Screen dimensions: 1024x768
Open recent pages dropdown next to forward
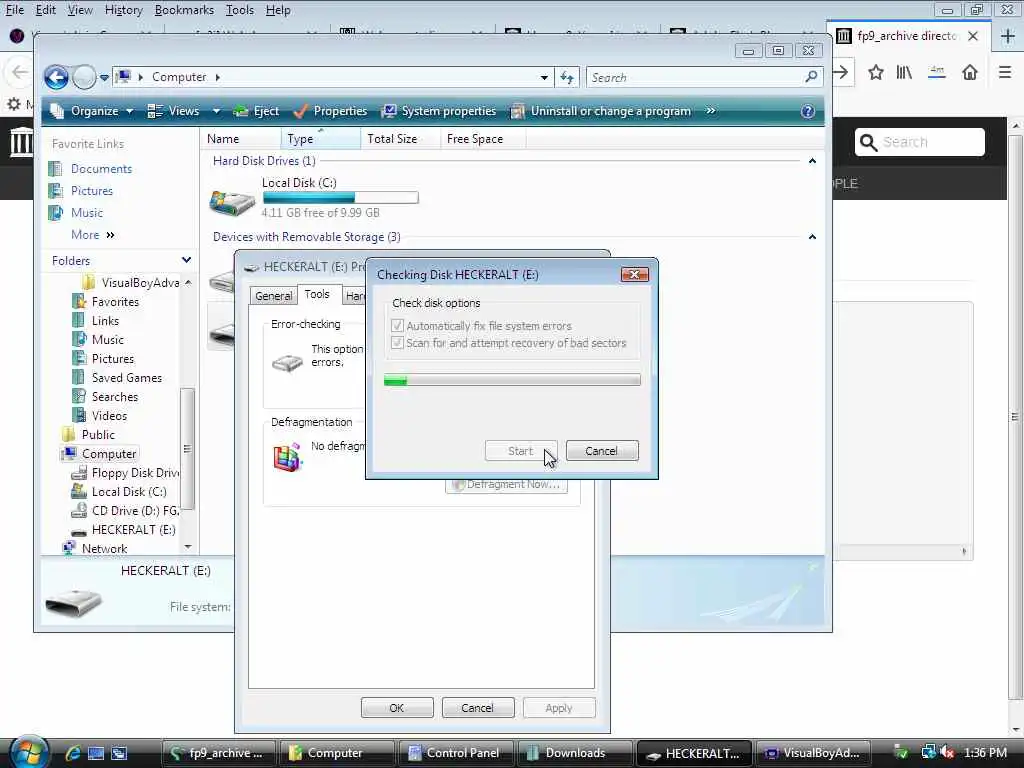[x=104, y=78]
